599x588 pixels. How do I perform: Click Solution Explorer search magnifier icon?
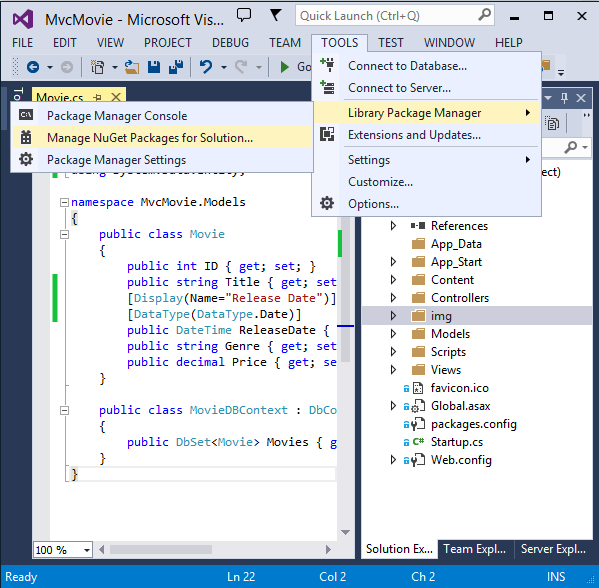571,147
